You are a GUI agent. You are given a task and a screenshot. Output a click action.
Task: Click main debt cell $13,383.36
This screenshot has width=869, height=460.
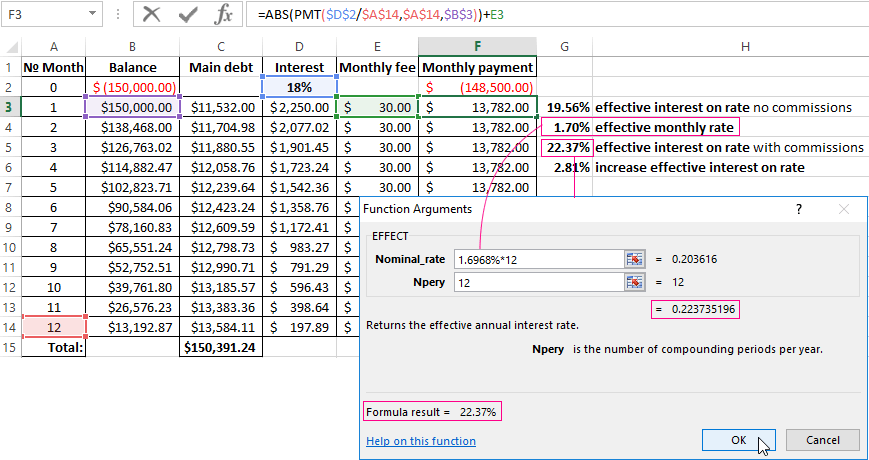(x=221, y=307)
